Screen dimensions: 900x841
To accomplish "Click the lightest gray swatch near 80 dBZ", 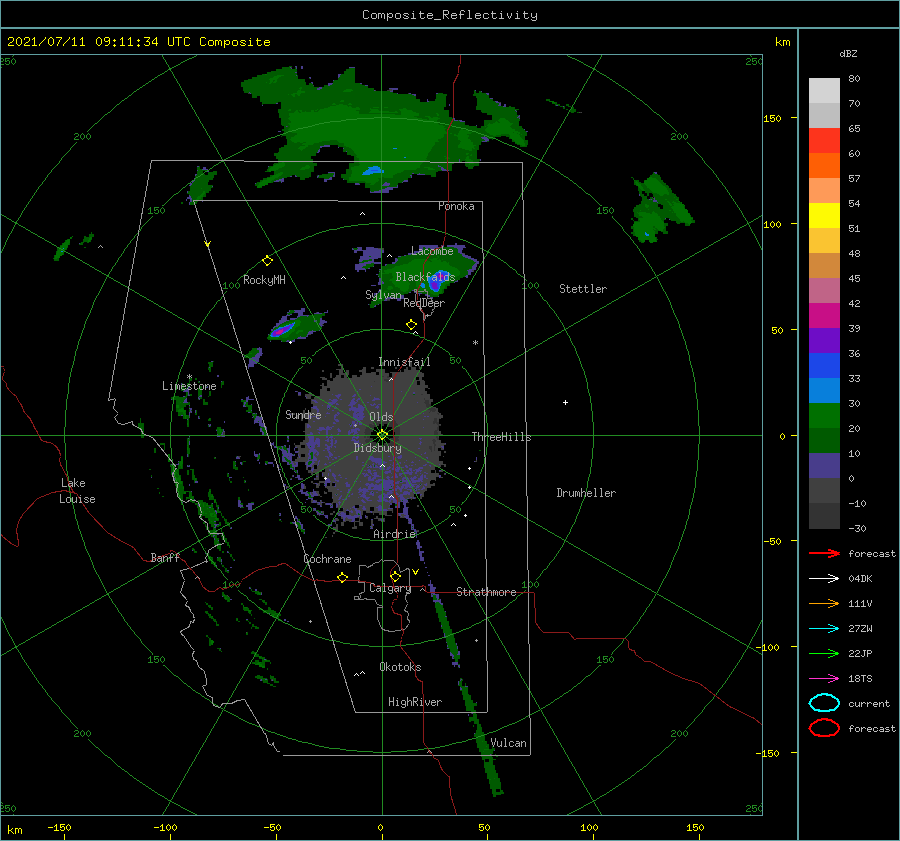I will [824, 90].
